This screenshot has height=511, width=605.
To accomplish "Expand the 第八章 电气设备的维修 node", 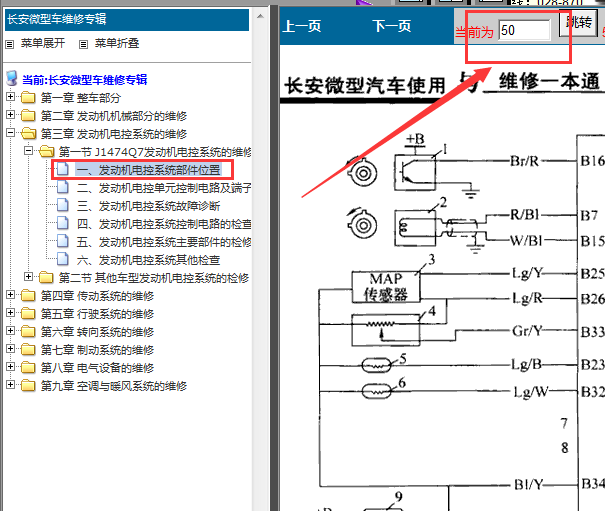I will point(10,366).
